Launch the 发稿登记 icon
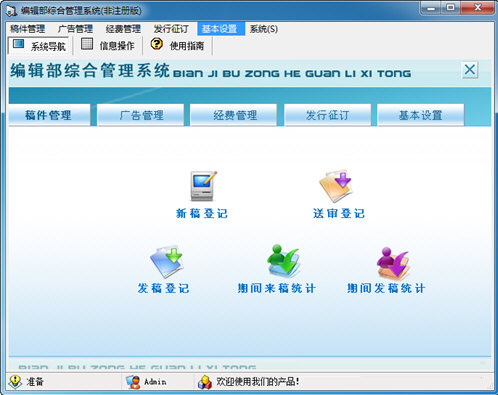 [x=166, y=262]
